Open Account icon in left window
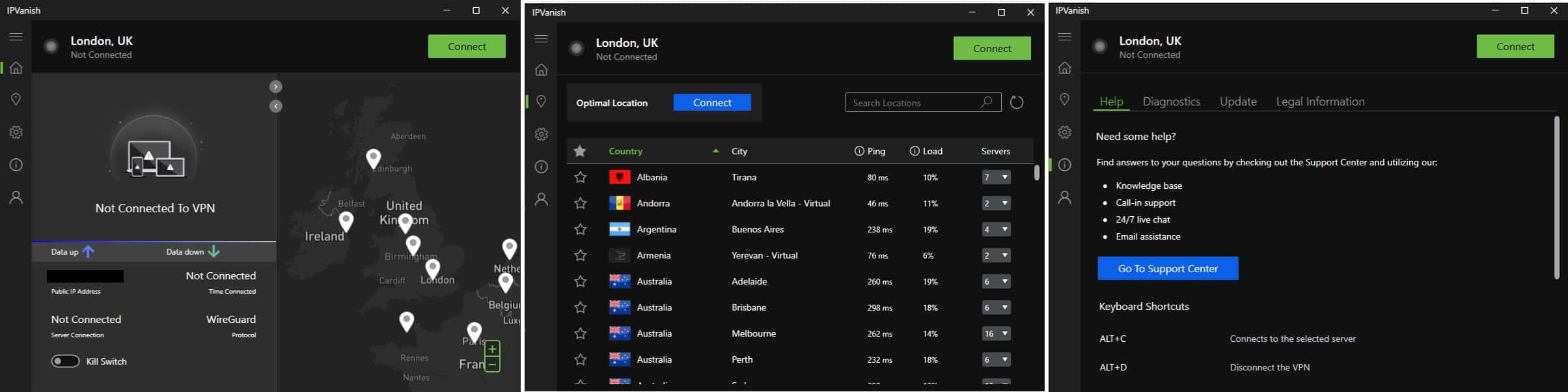Image resolution: width=1568 pixels, height=392 pixels. [16, 197]
